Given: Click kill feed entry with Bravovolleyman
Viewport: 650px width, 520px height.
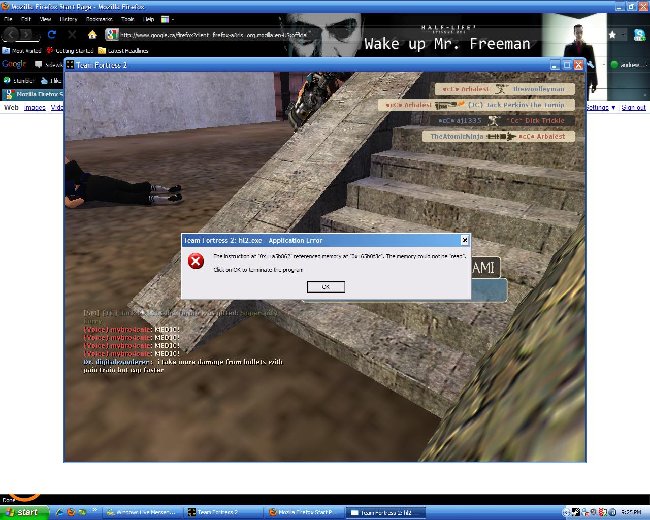Looking at the screenshot, I should (x=504, y=89).
